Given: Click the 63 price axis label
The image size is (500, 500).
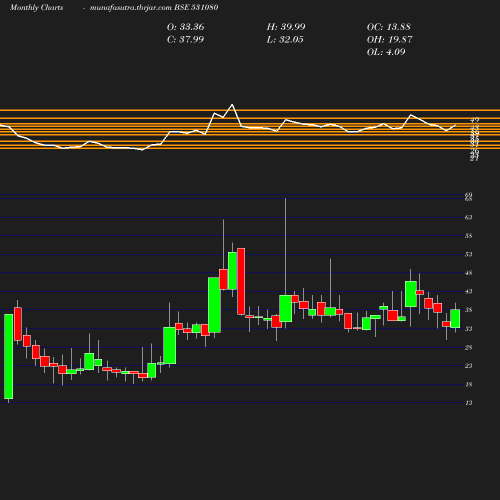Looking at the screenshot, I should click(x=469, y=217).
